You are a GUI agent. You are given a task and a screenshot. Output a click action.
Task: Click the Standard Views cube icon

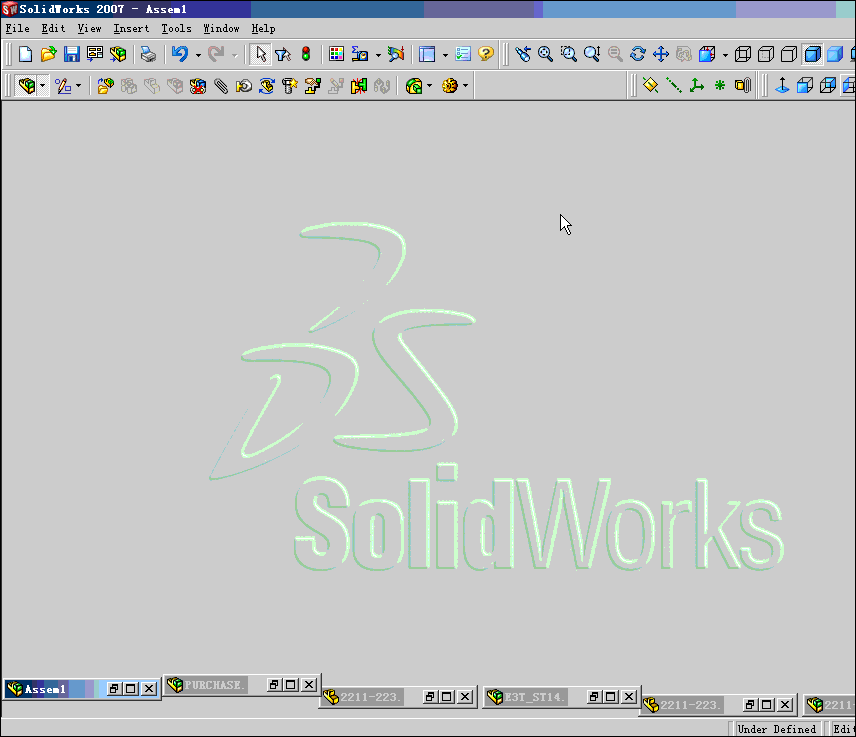[707, 54]
